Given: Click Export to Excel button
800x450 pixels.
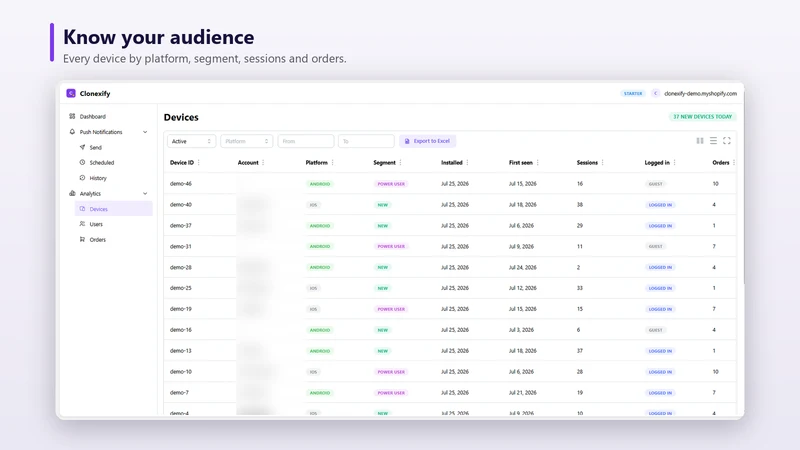Looking at the screenshot, I should coord(427,141).
